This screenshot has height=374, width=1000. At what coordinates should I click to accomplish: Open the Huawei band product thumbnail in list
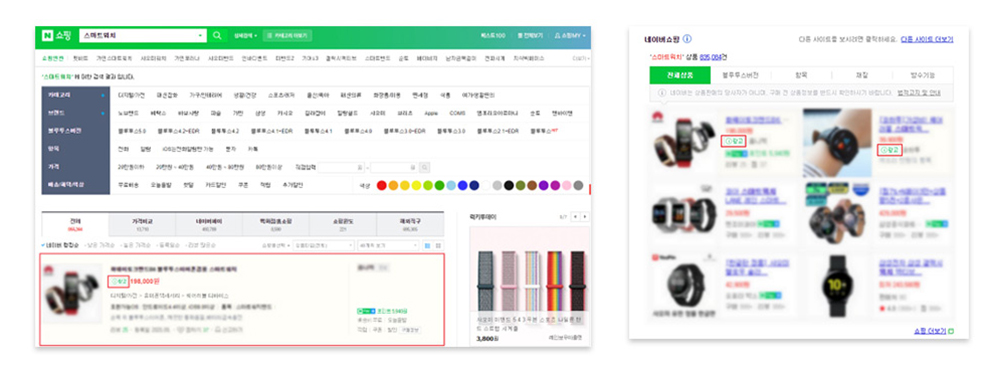pos(73,295)
